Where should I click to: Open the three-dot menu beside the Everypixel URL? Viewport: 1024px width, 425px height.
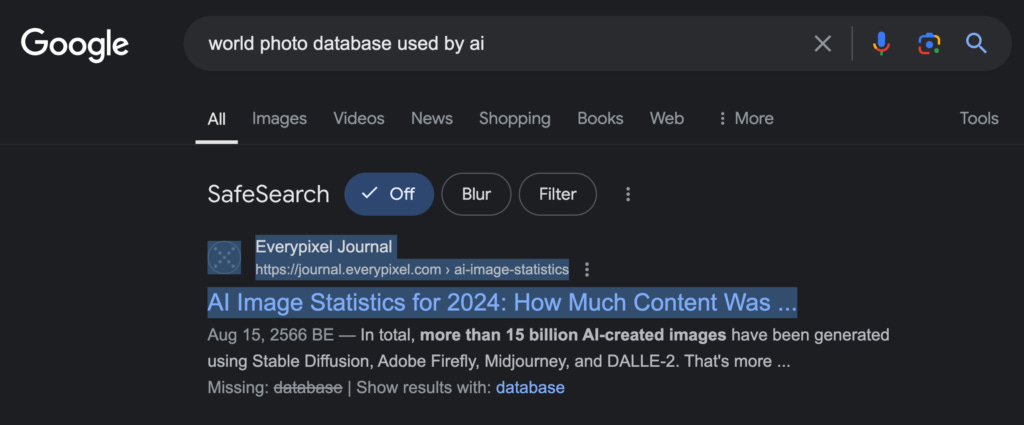click(x=586, y=270)
